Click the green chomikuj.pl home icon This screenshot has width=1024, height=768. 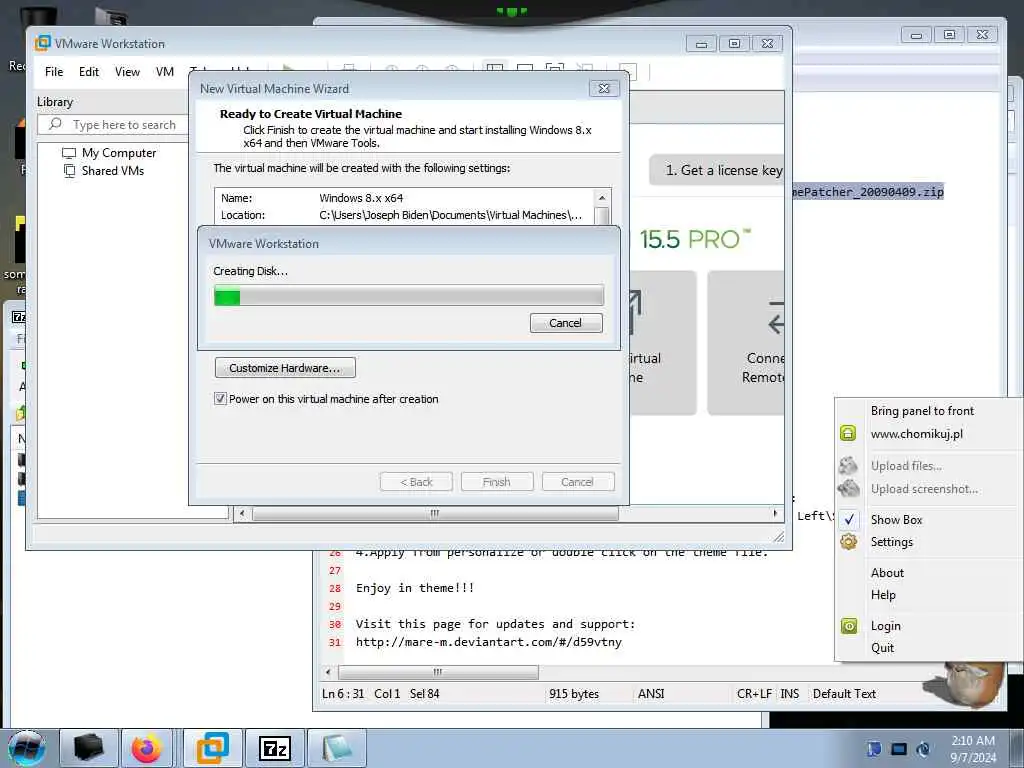coord(848,433)
